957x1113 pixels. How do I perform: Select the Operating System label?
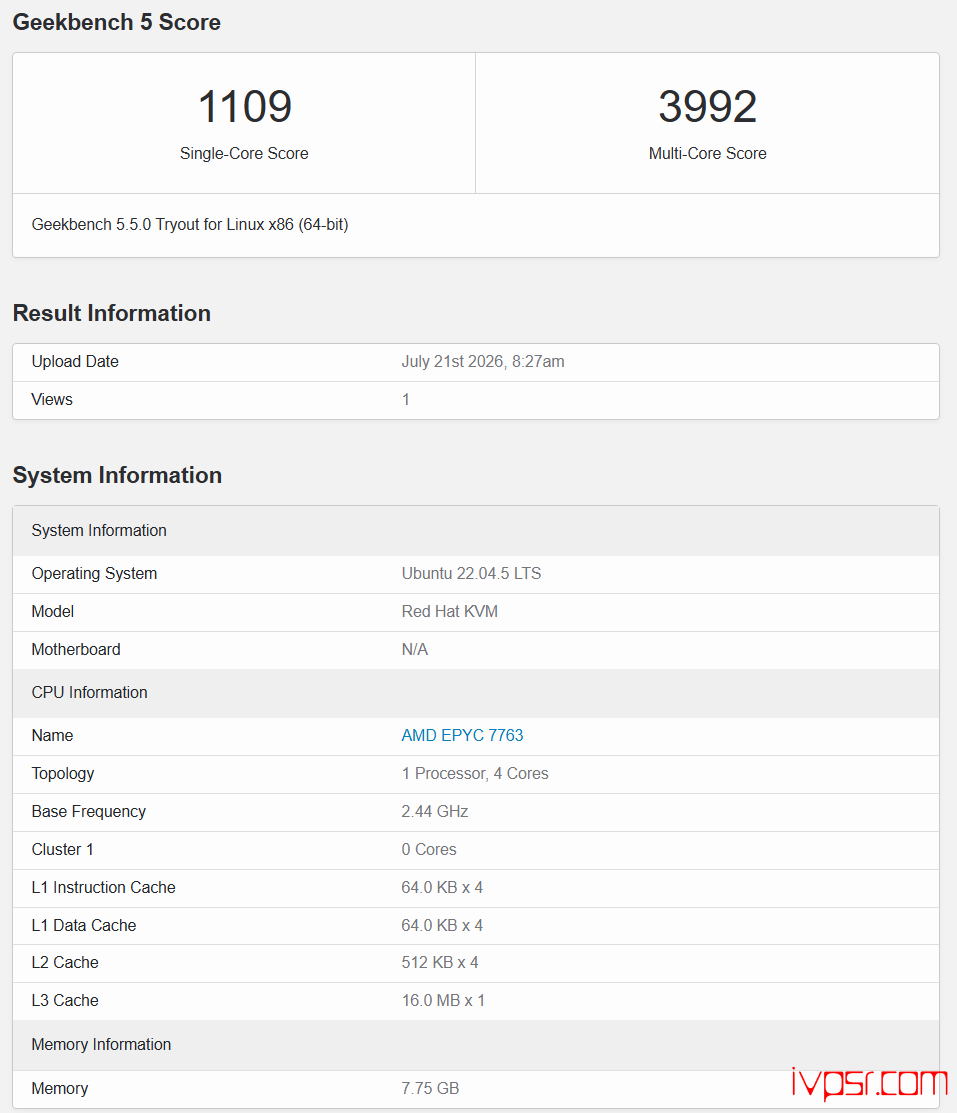(94, 574)
